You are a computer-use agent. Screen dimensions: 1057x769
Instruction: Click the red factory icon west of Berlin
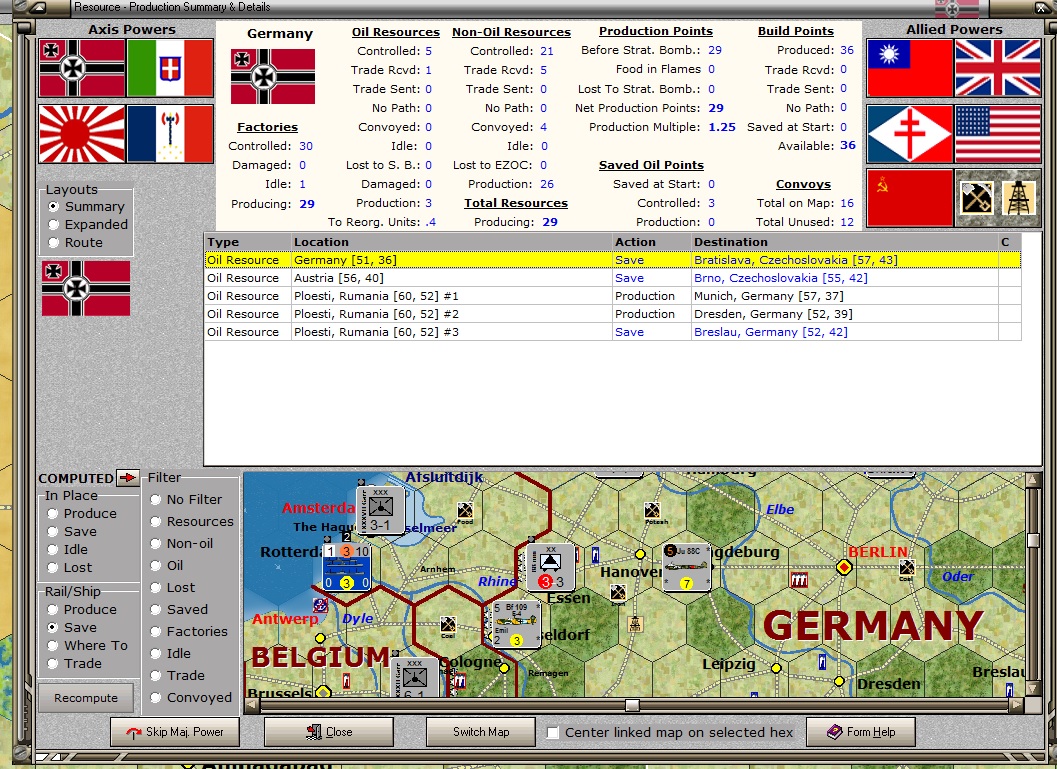799,580
